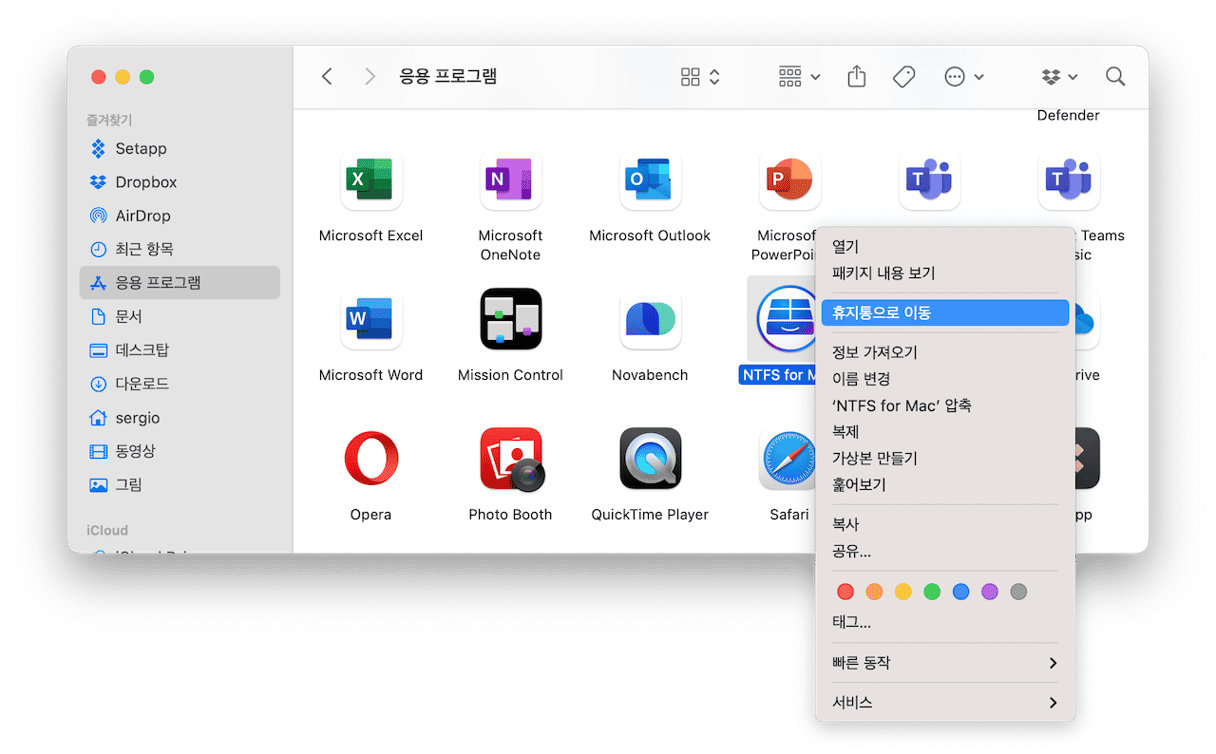Open the more actions ellipsis menu
1216x754 pixels.
point(964,77)
